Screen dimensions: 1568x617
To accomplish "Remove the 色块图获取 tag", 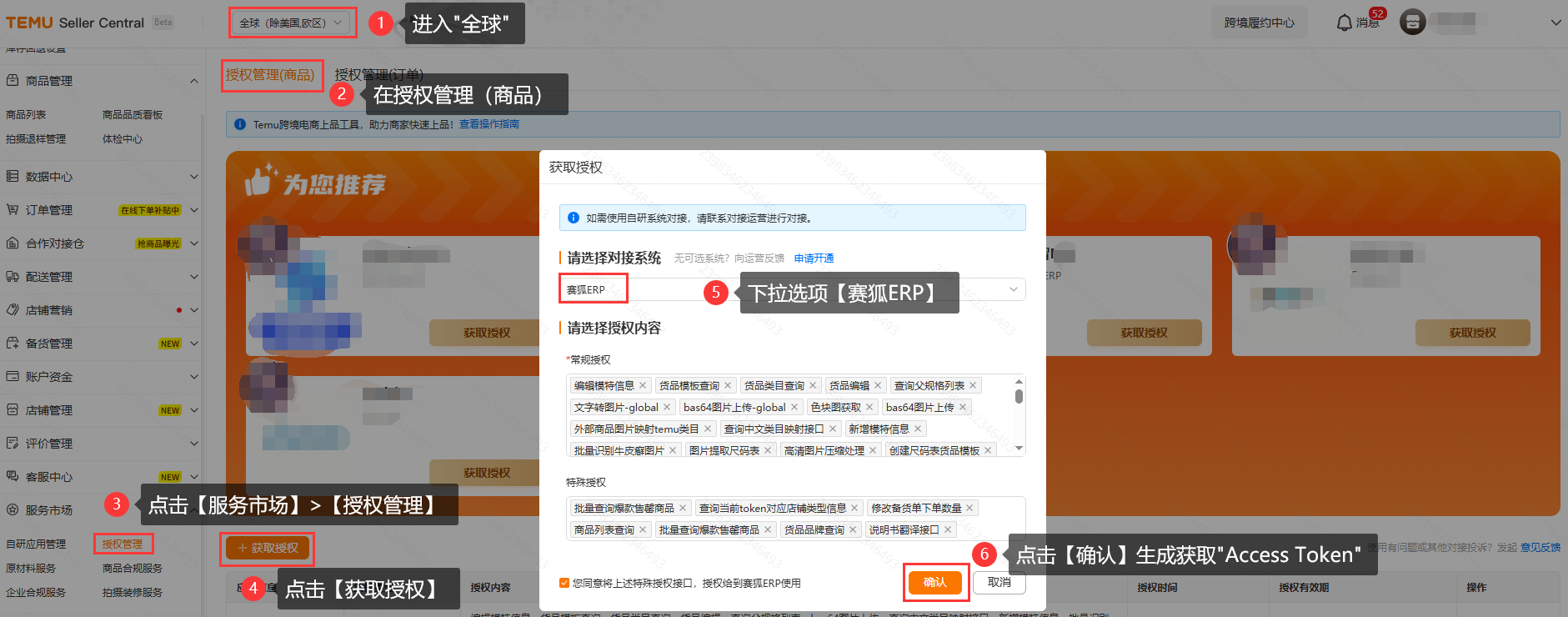I will [869, 407].
